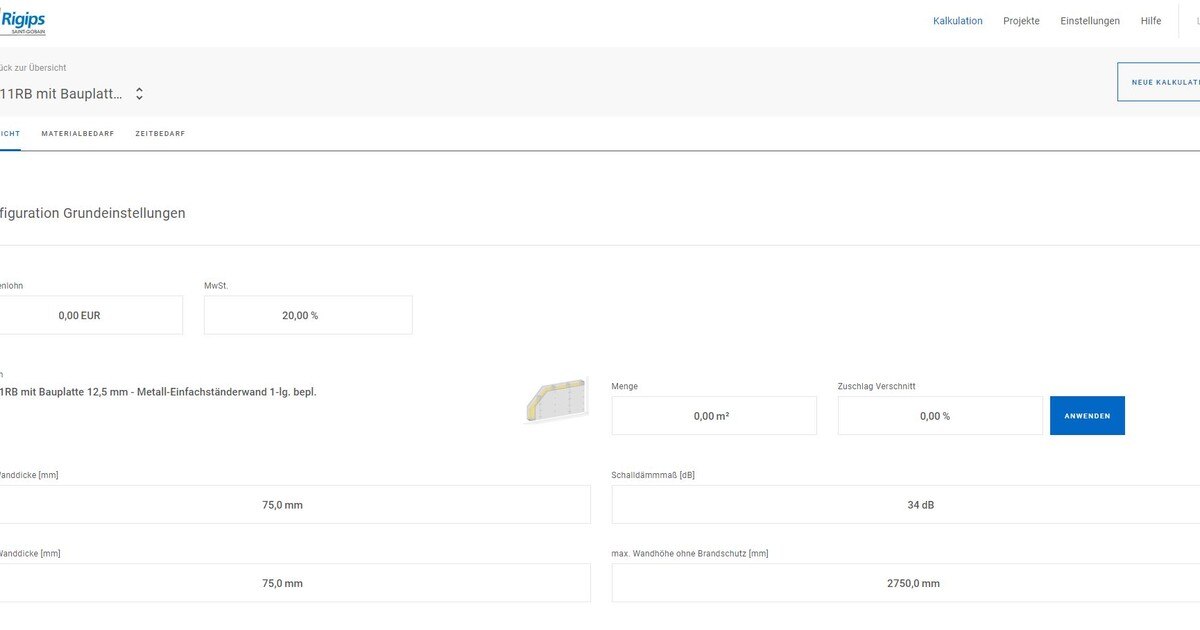Click the Rigips Saint-Gobain logo
Screen dimensions: 1200x630
tap(22, 22)
